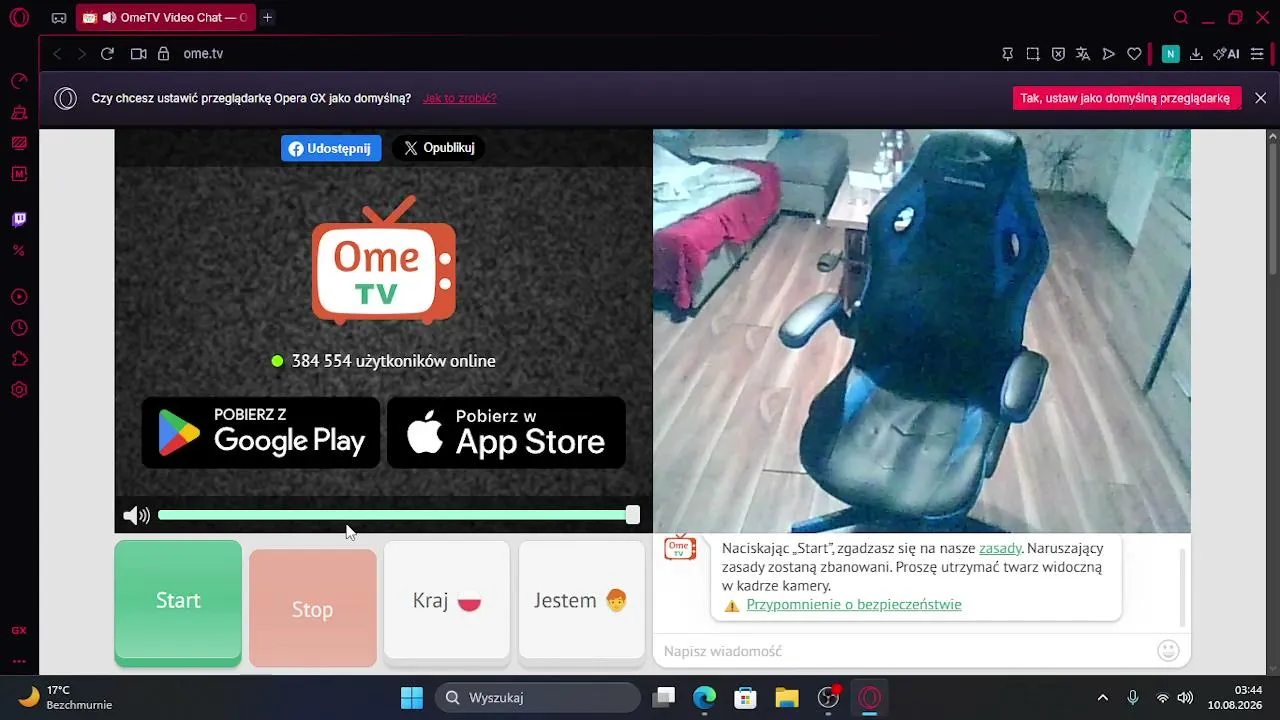Add page to bookmarks with heart icon
This screenshot has width=1280, height=720.
[x=1134, y=54]
